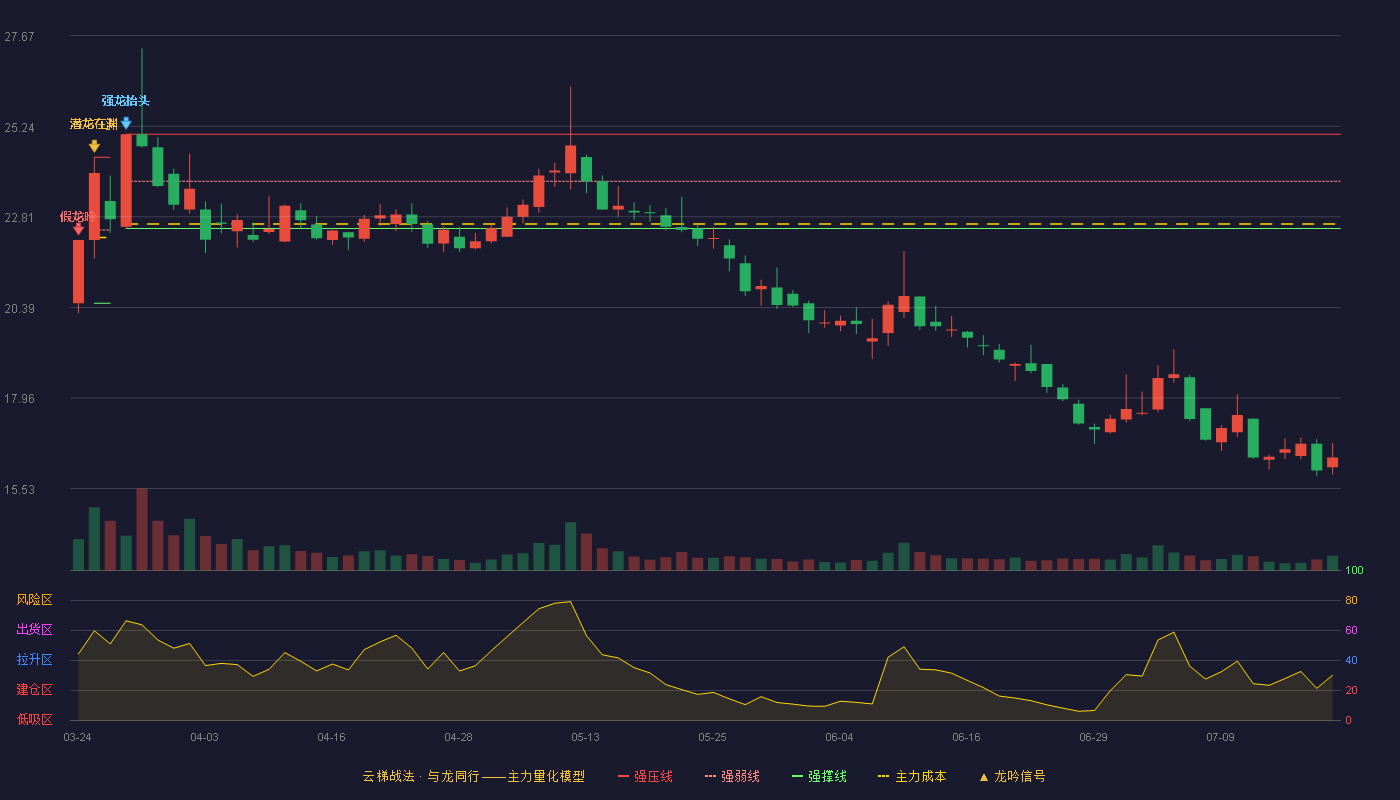Click the 风险区 zone label
The image size is (1400, 800).
34,600
